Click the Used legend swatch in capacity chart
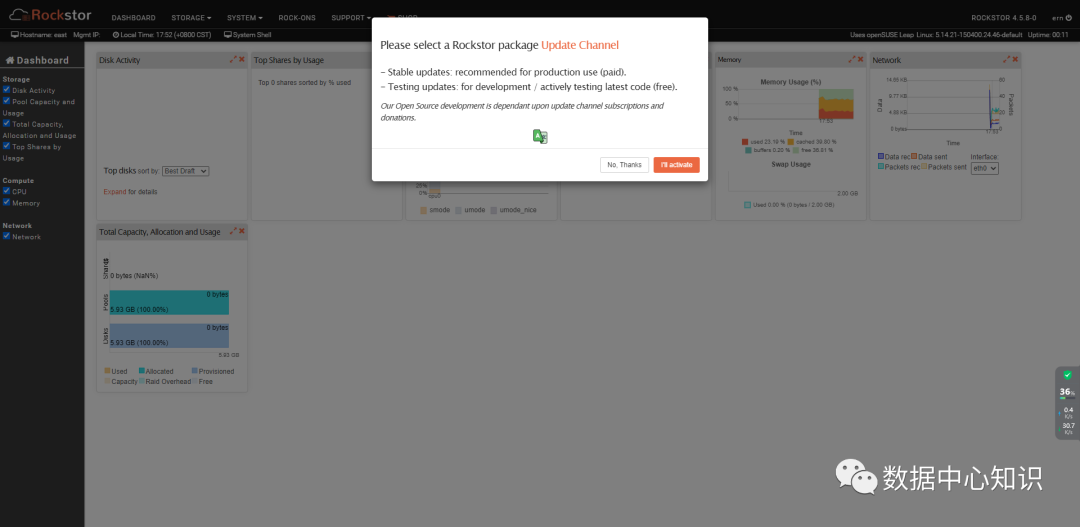This screenshot has width=1080, height=527. 107,371
